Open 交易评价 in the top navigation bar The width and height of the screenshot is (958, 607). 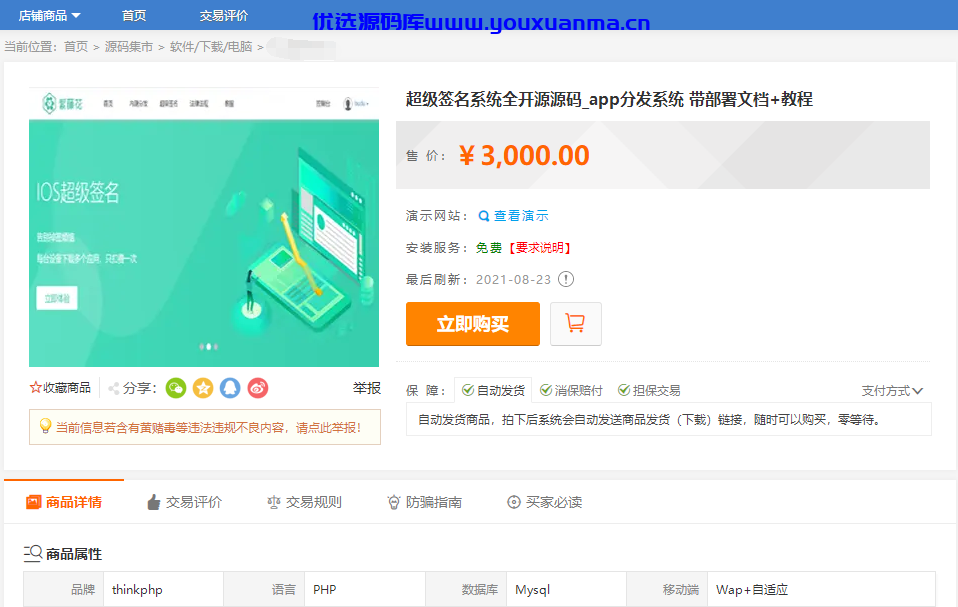coord(224,15)
